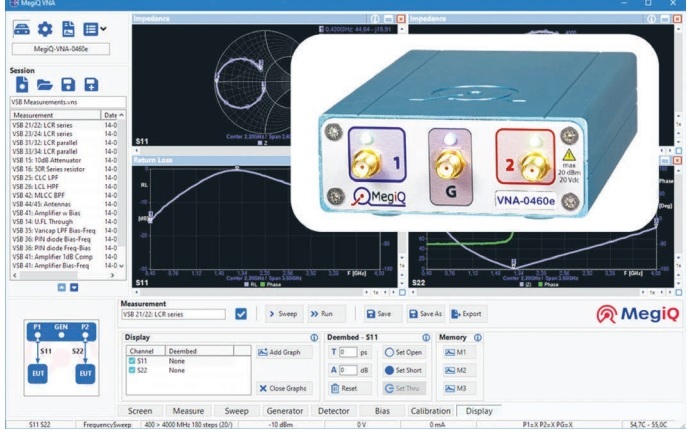Switch to the Screen tab
Viewport: 692px width, 435px height.
(x=140, y=411)
